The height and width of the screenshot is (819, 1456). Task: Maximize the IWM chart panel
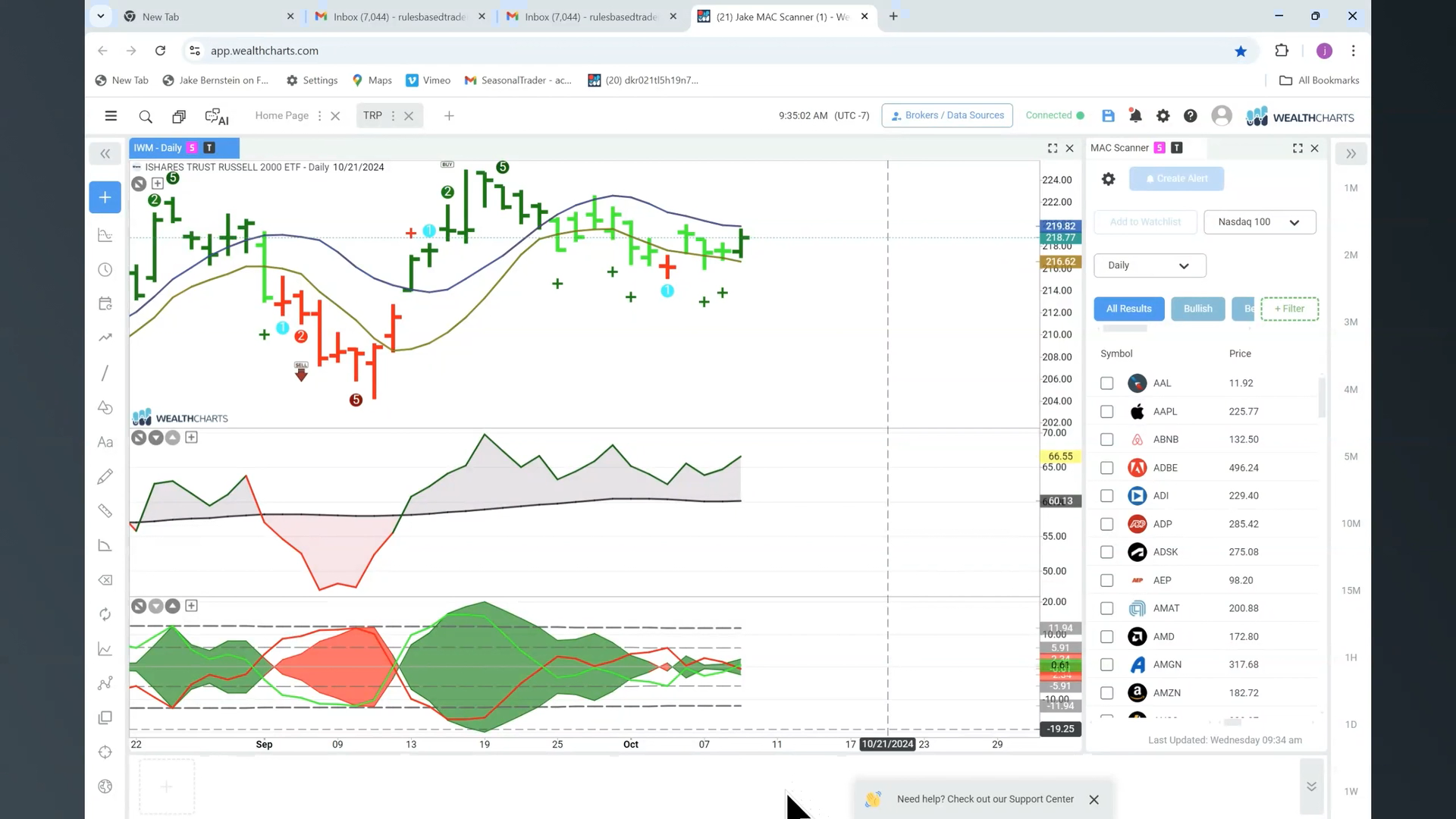[x=1053, y=149]
